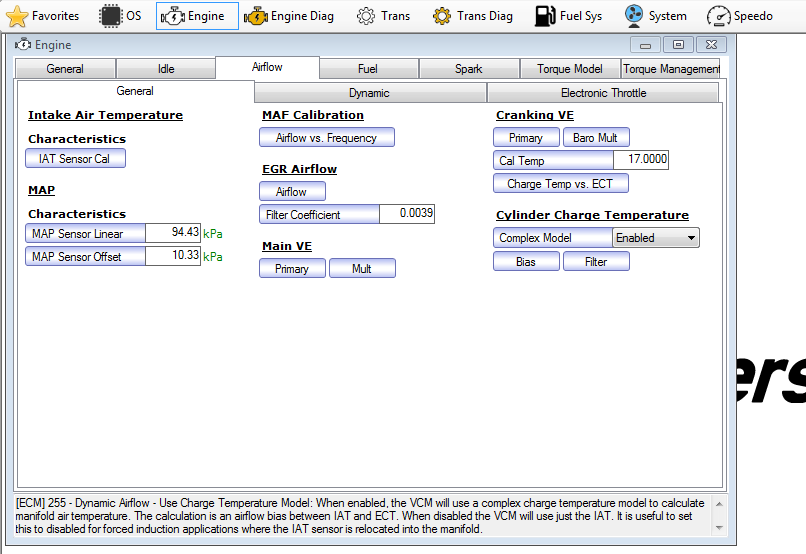
Task: Open the Engine Diag icon
Action: point(256,16)
